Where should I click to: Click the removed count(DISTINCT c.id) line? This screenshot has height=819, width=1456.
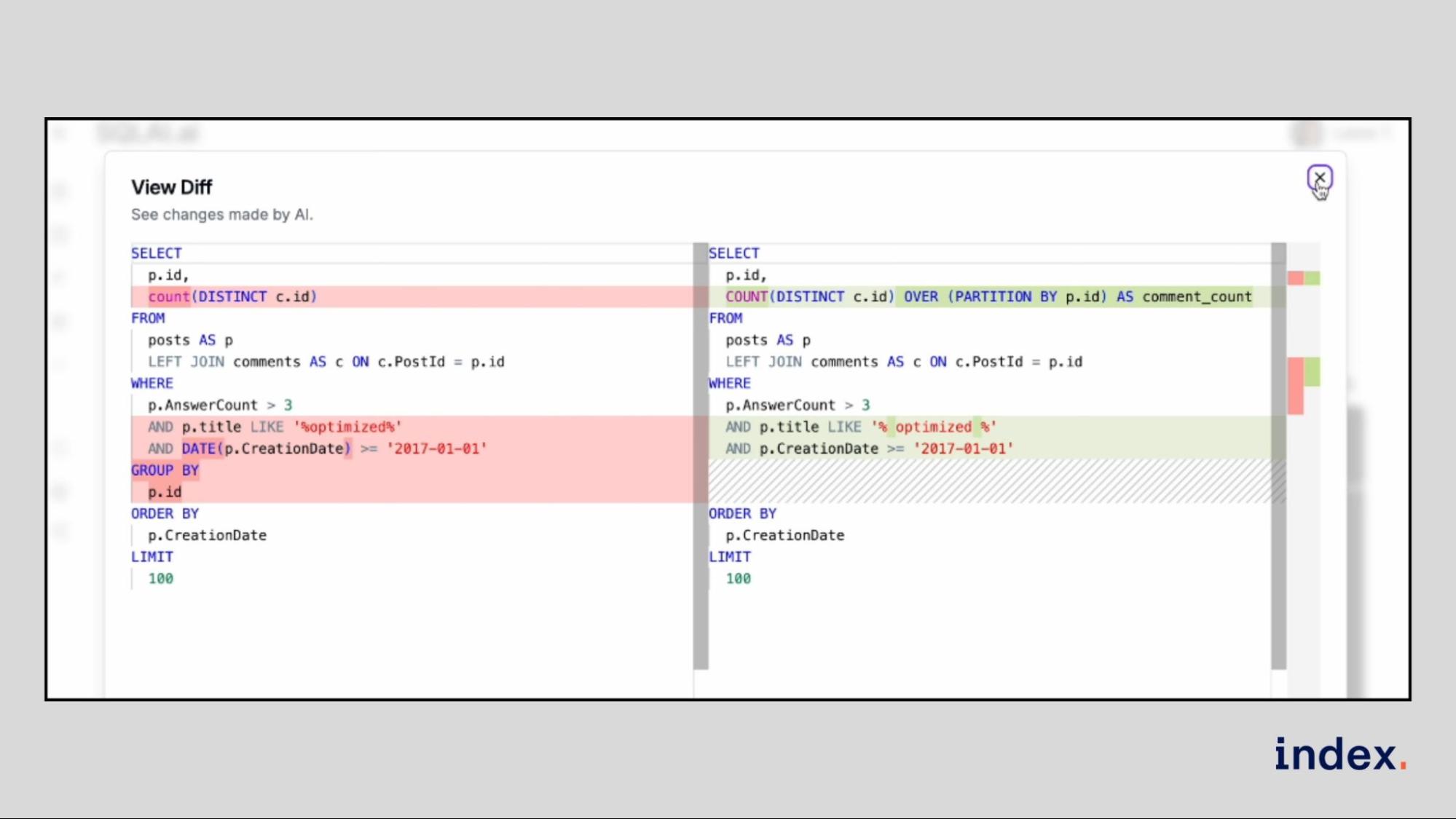(233, 296)
